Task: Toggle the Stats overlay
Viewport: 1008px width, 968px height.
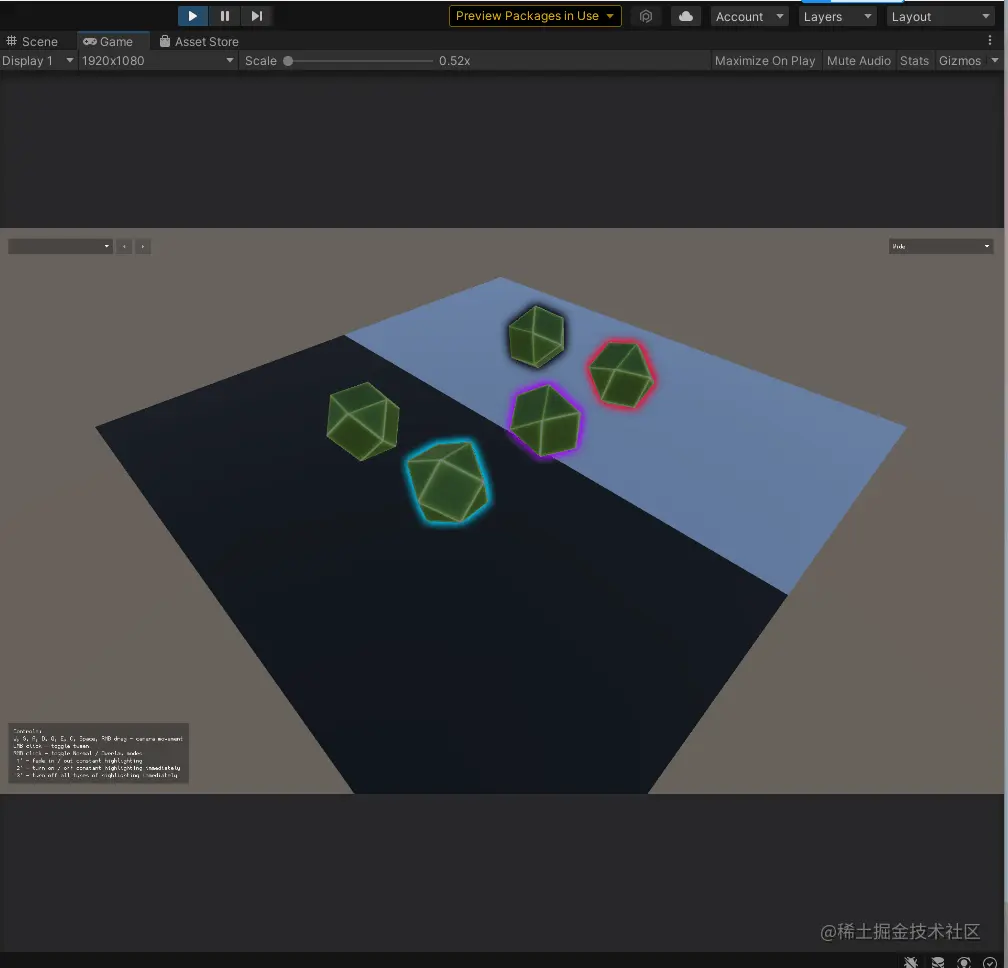Action: click(x=914, y=60)
